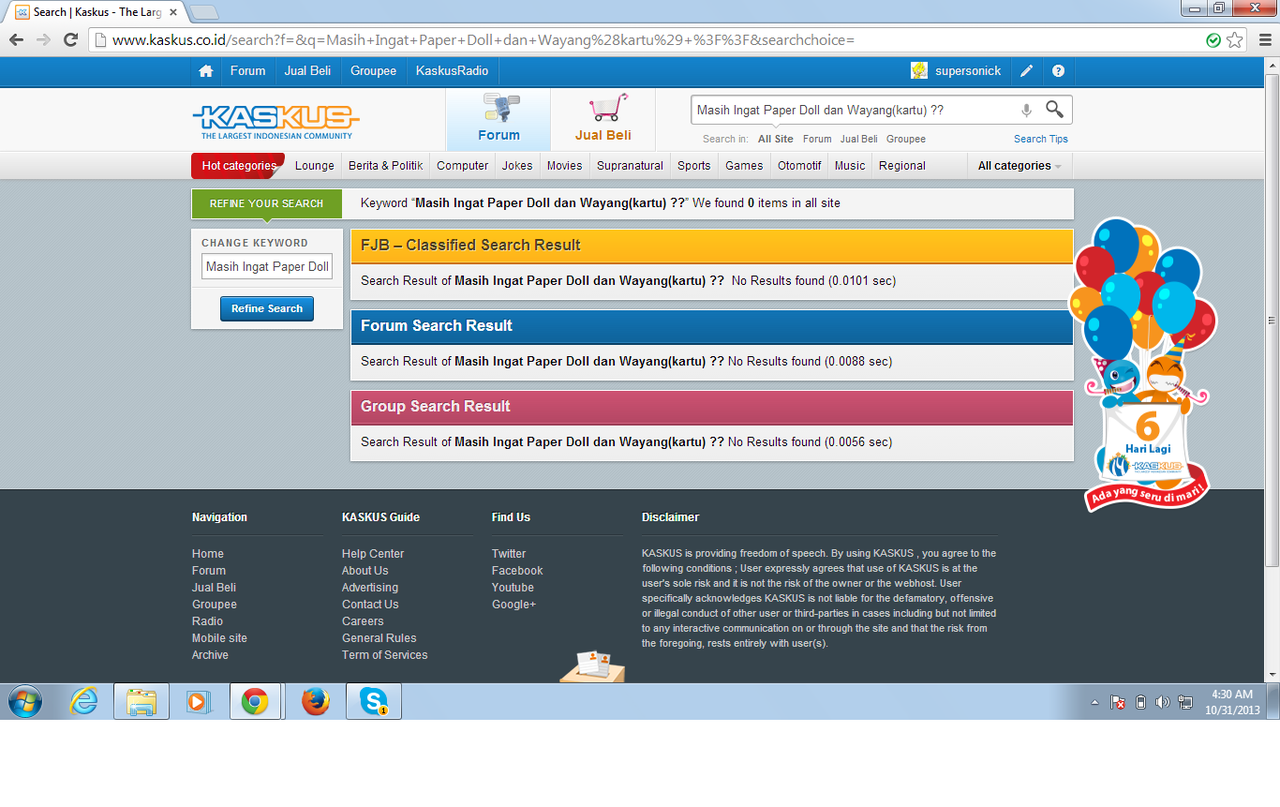The image size is (1280, 807).
Task: Open the Sports category
Action: coord(694,166)
